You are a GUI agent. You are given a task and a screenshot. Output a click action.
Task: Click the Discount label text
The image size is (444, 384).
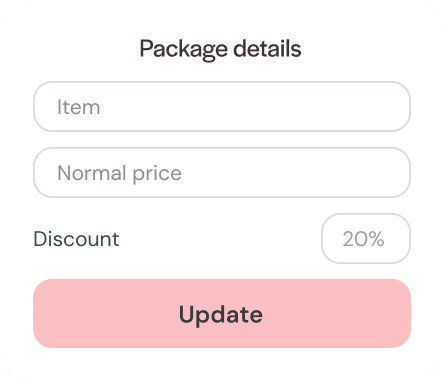coord(76,239)
